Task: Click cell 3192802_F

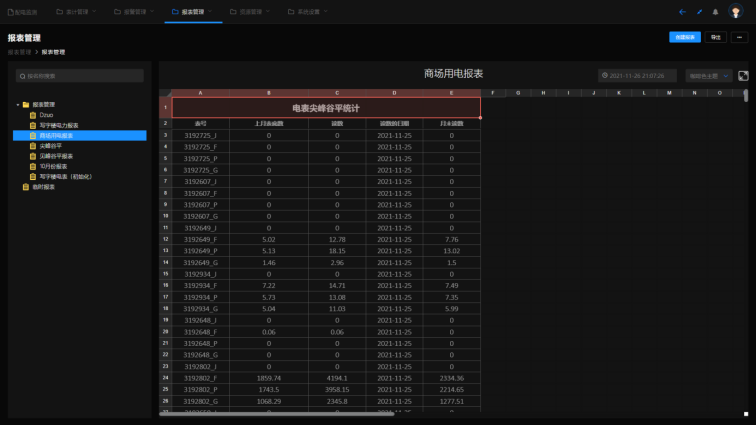Action: coord(201,378)
